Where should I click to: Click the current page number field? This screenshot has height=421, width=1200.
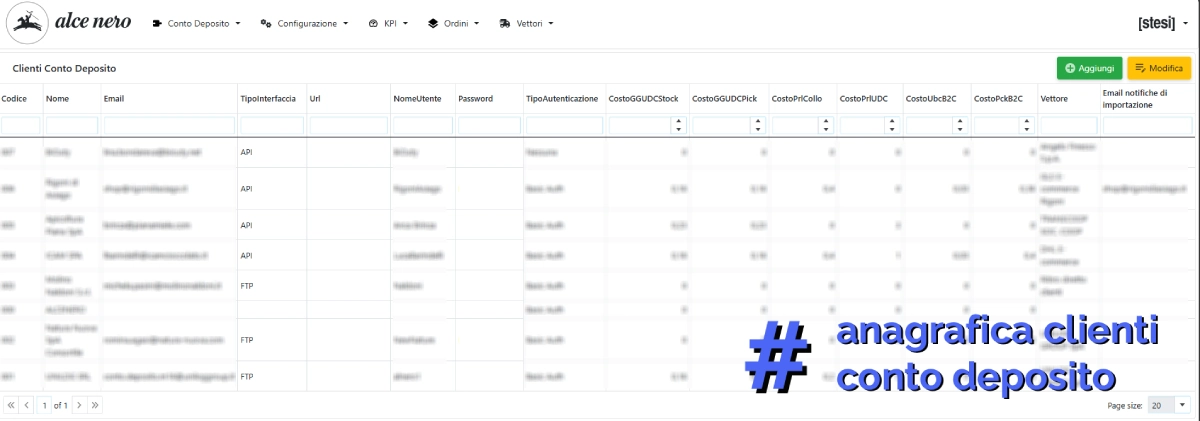tap(44, 405)
